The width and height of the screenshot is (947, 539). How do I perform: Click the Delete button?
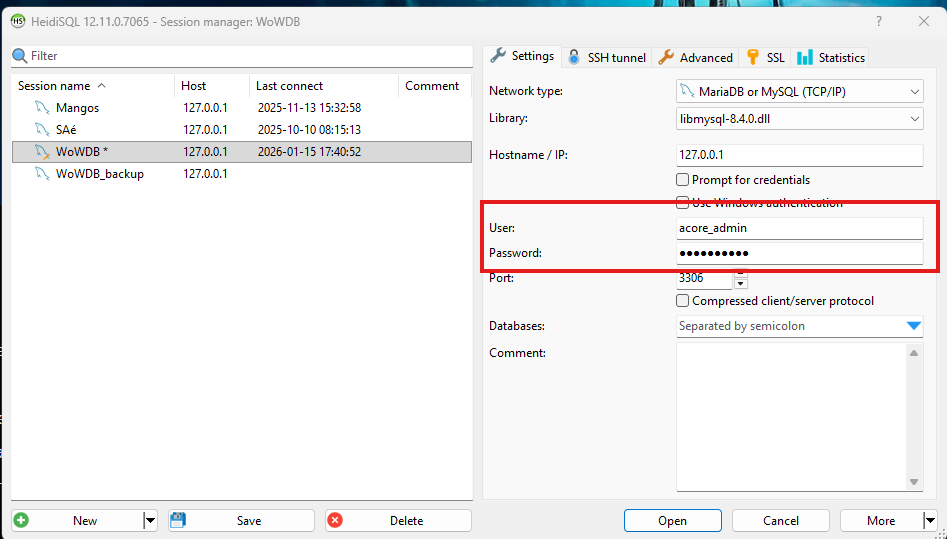point(399,520)
